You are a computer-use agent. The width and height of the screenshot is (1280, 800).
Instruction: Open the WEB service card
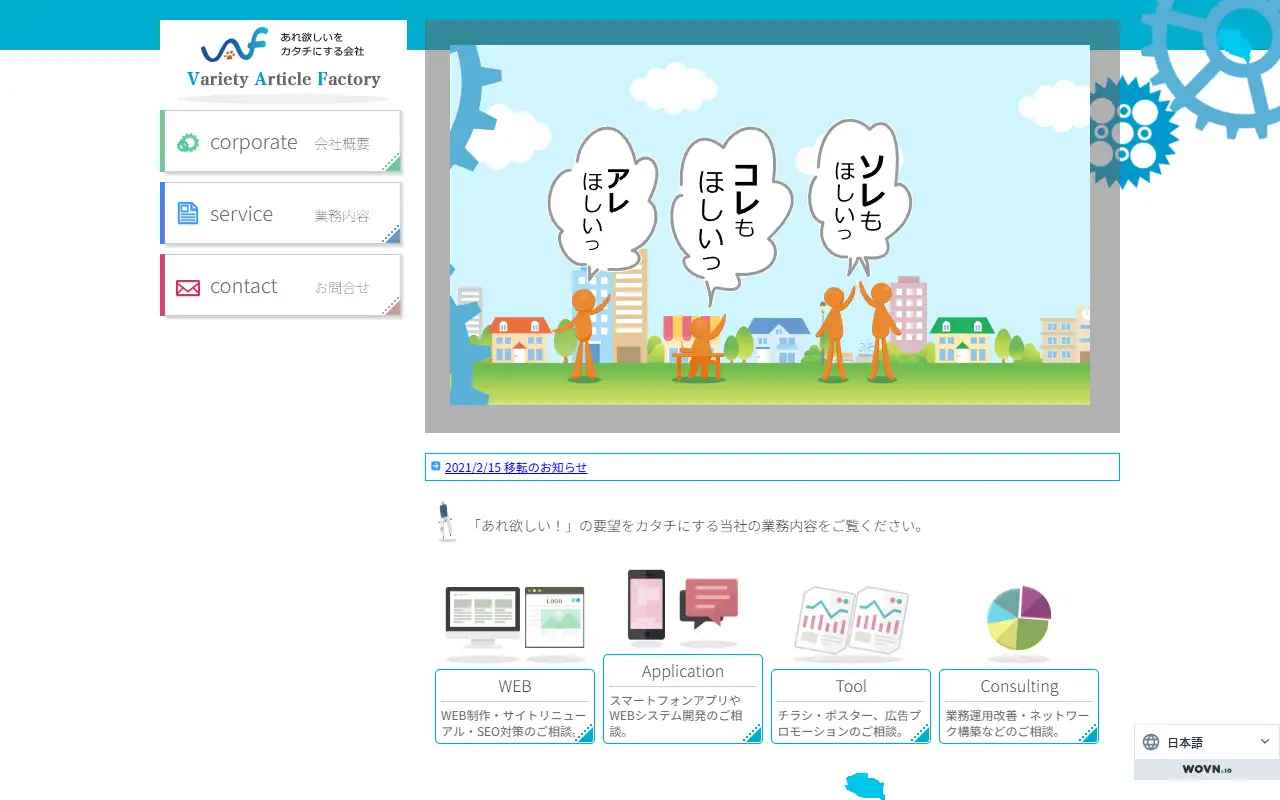pyautogui.click(x=515, y=706)
